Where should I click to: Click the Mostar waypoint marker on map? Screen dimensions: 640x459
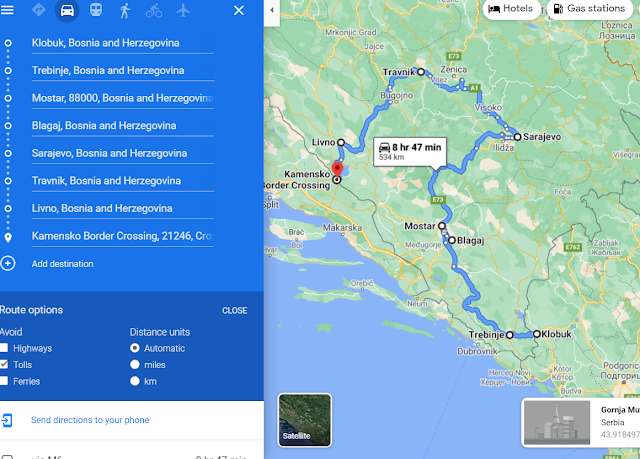tap(442, 226)
